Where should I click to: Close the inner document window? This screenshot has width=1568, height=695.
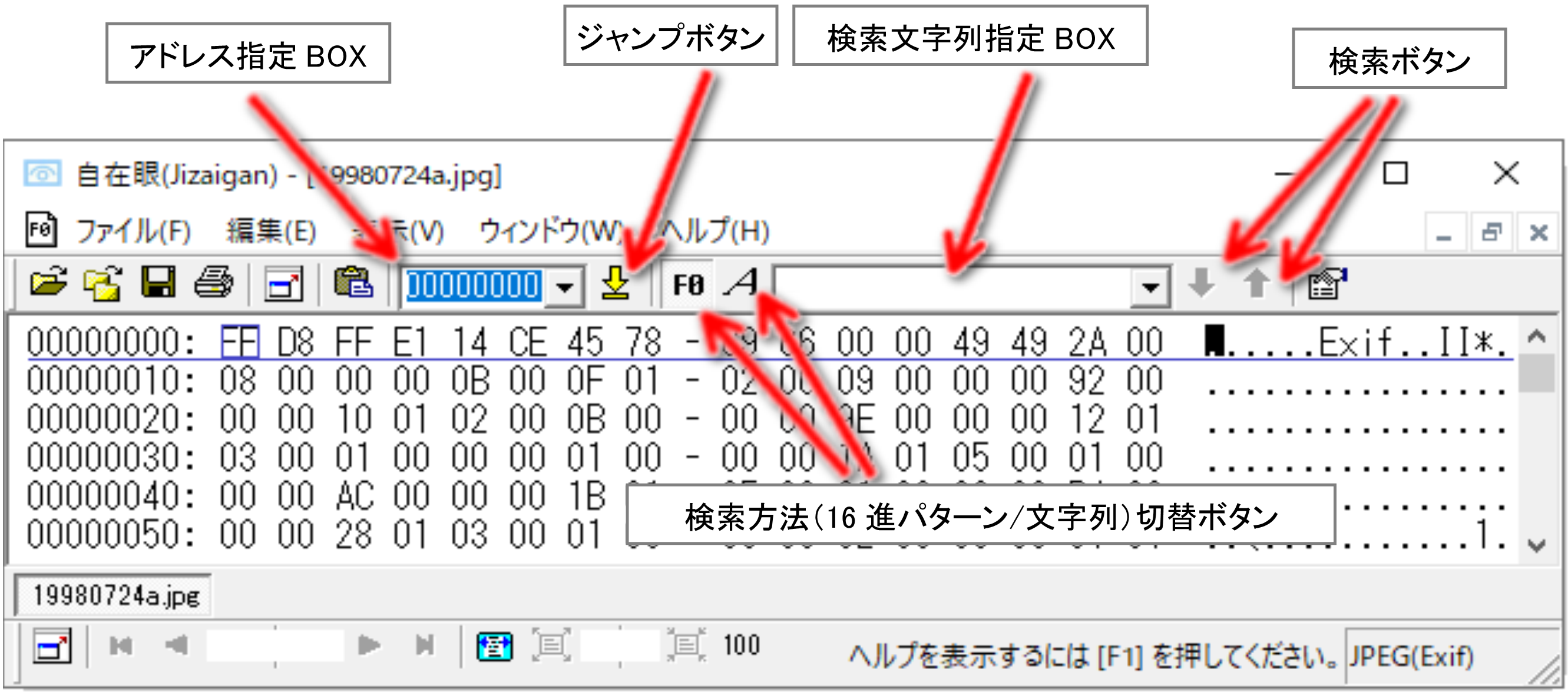point(1539,233)
